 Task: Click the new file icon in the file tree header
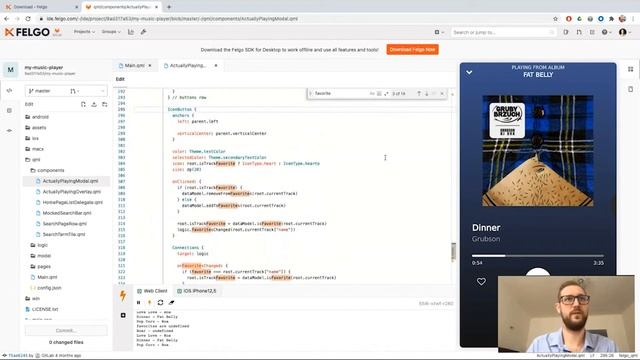83,104
